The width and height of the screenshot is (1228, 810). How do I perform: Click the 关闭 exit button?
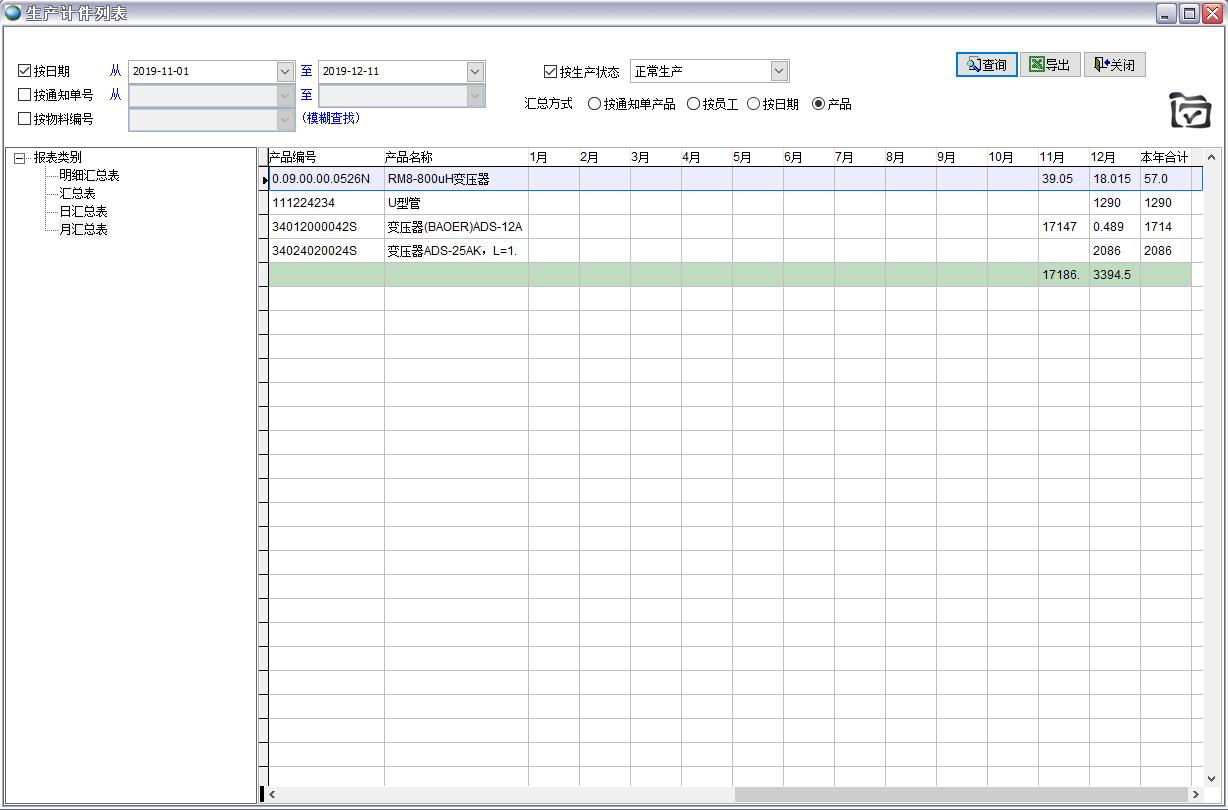click(1114, 65)
